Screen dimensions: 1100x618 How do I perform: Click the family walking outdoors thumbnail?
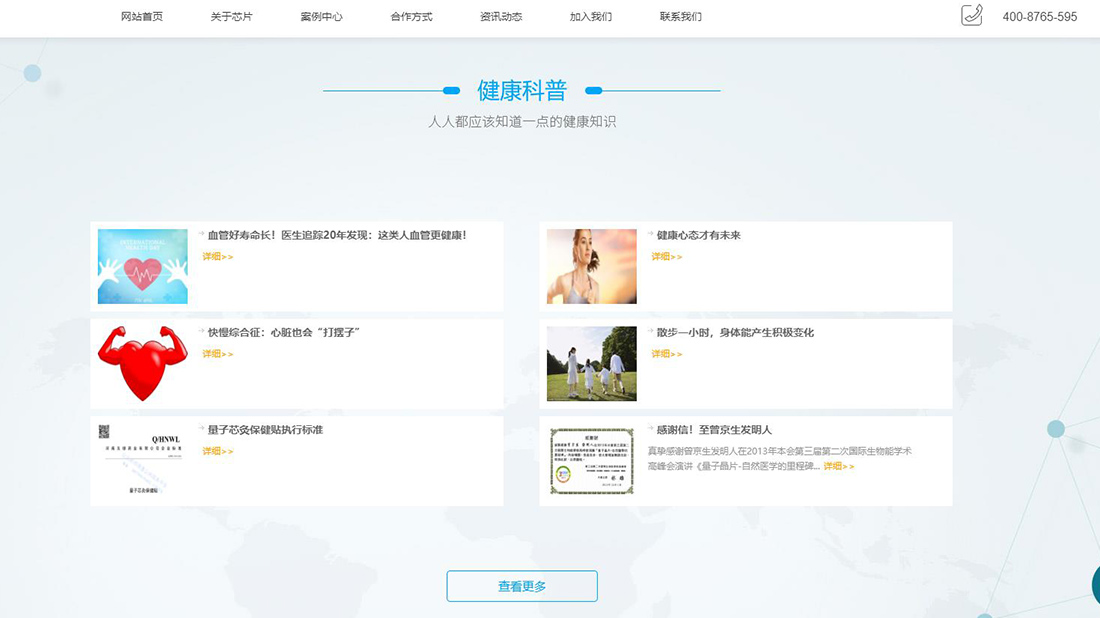click(590, 362)
